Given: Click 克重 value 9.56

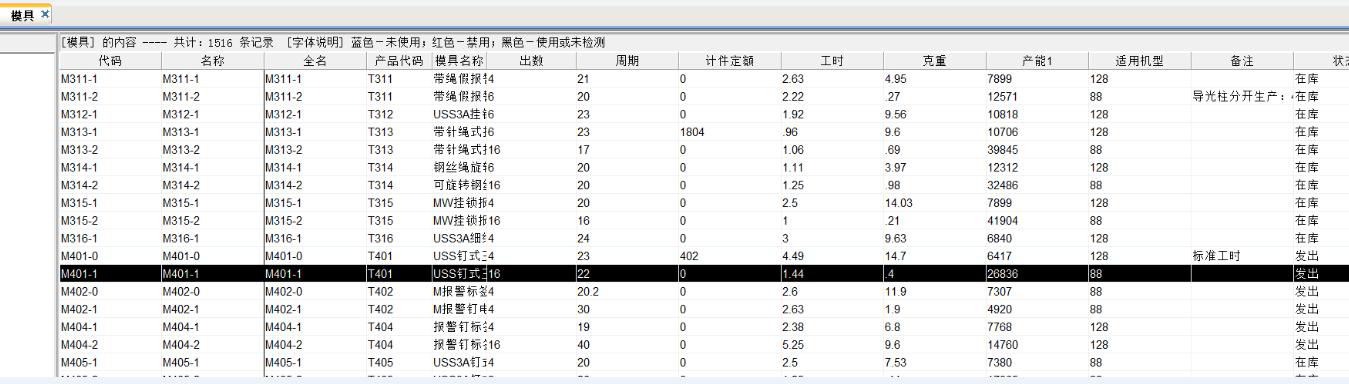Looking at the screenshot, I should [933, 114].
